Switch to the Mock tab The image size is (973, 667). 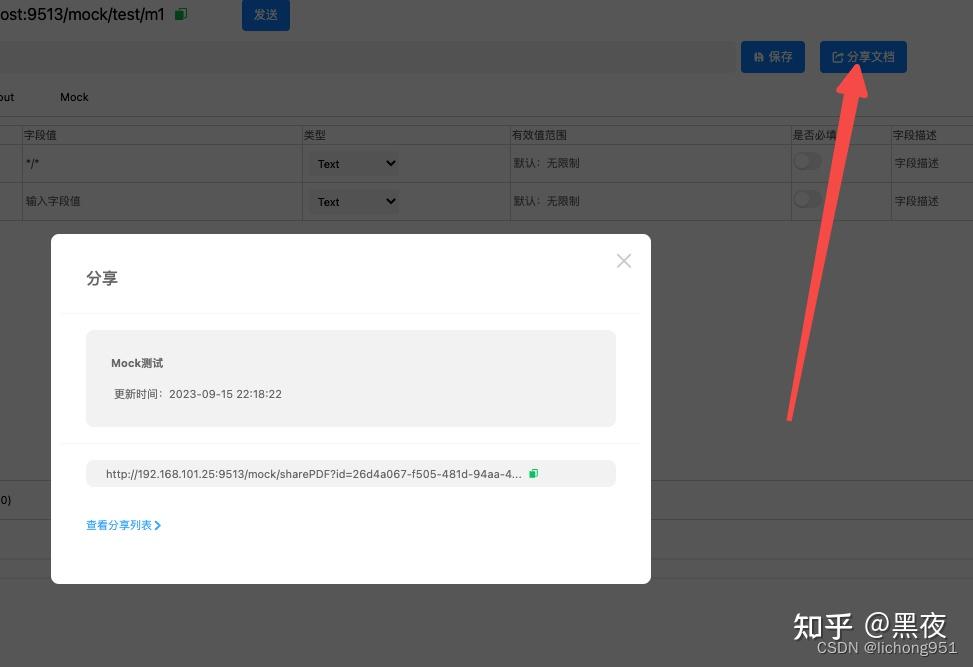coord(73,97)
